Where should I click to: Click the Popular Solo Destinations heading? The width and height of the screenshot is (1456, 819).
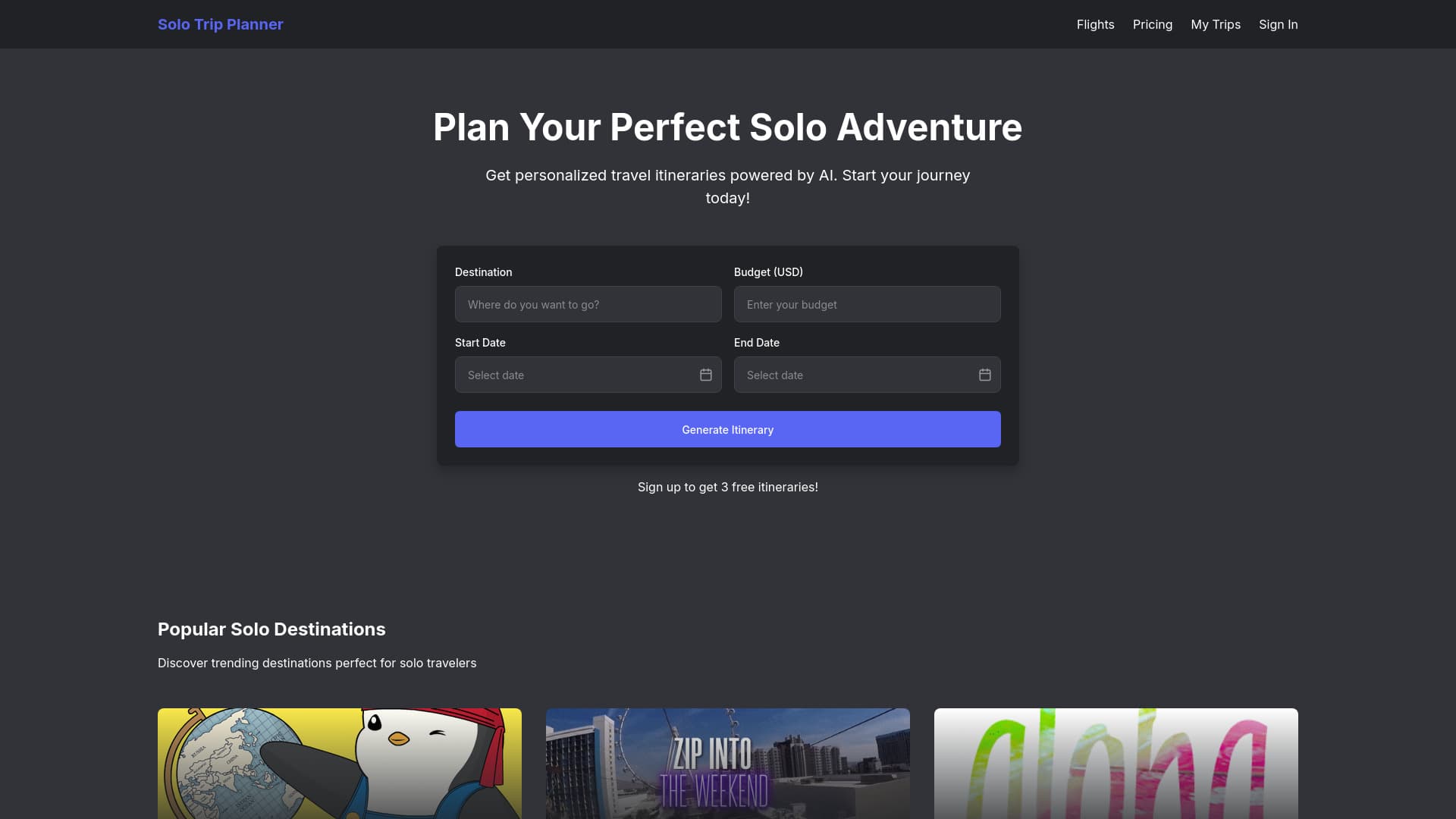click(x=271, y=629)
